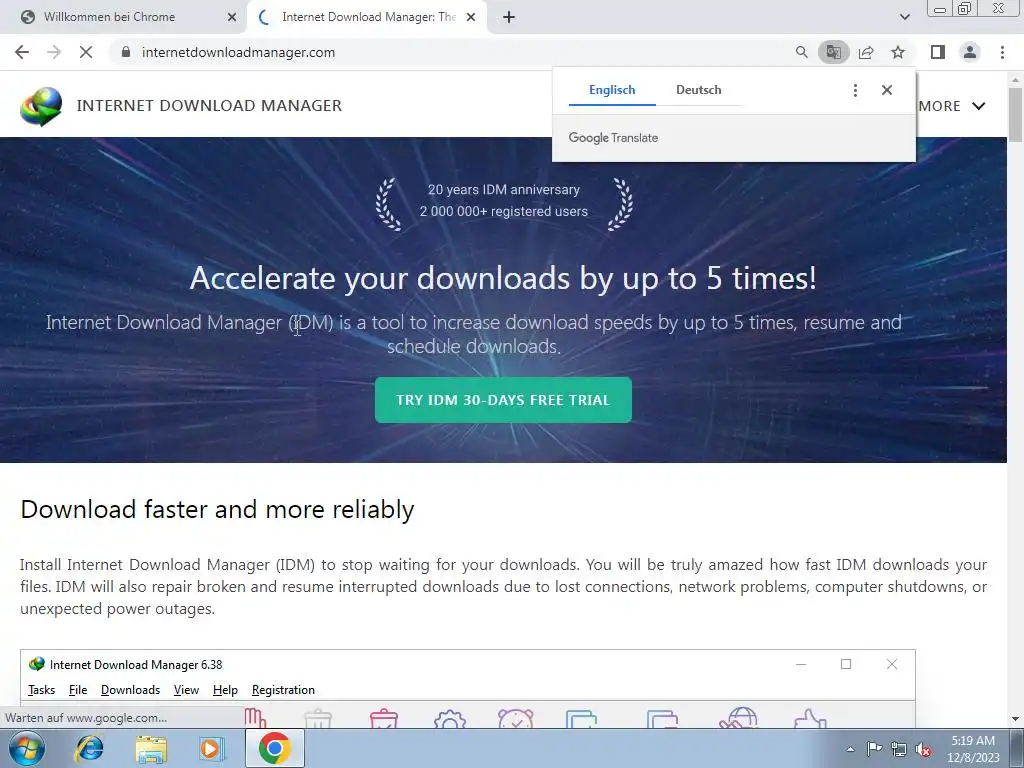Select Englisch tab in translate popup

612,90
